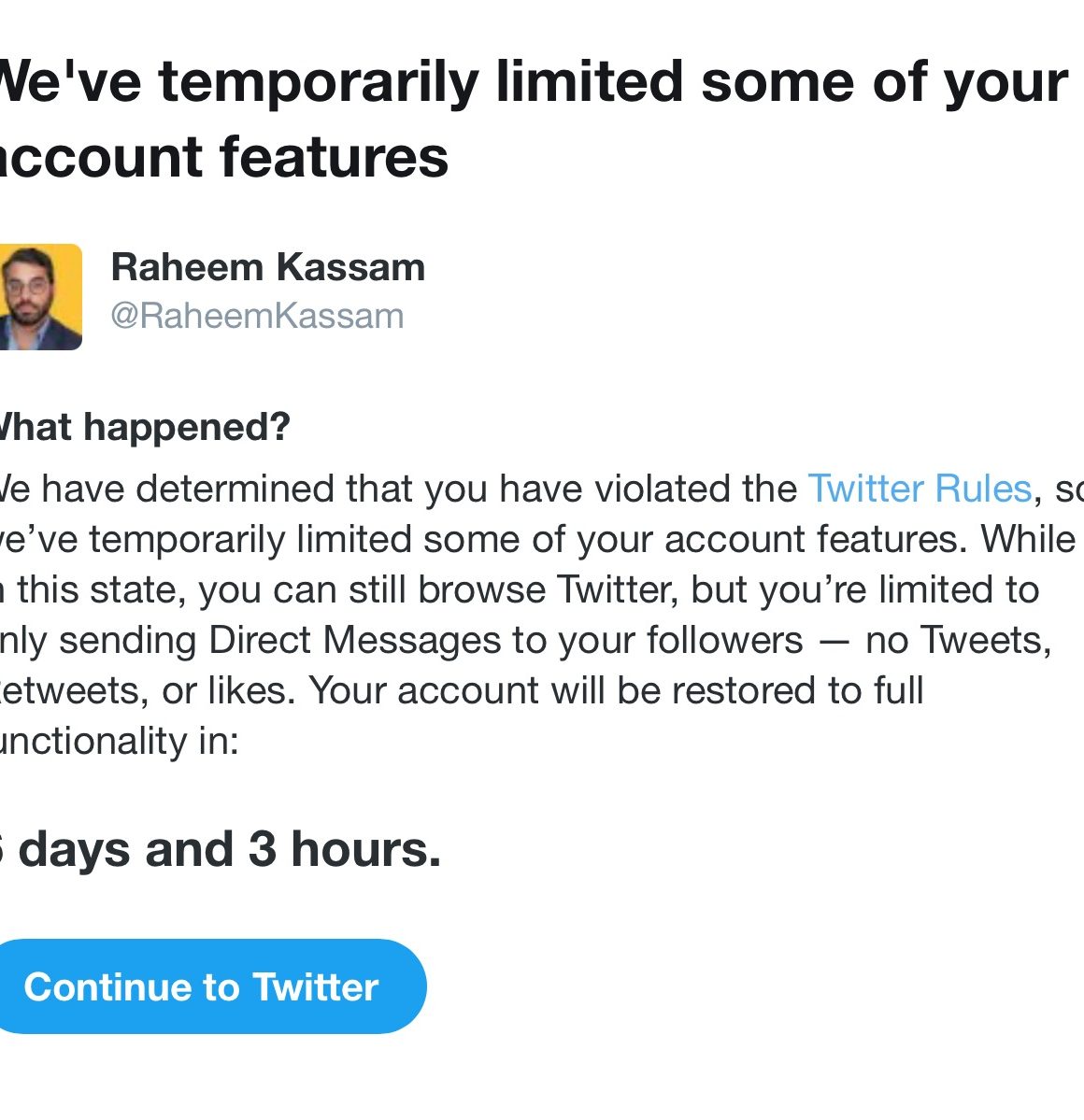Viewport: 1084px width, 1120px height.
Task: Click 'functionality in:' at the paragraph's end
Action: click(x=120, y=741)
